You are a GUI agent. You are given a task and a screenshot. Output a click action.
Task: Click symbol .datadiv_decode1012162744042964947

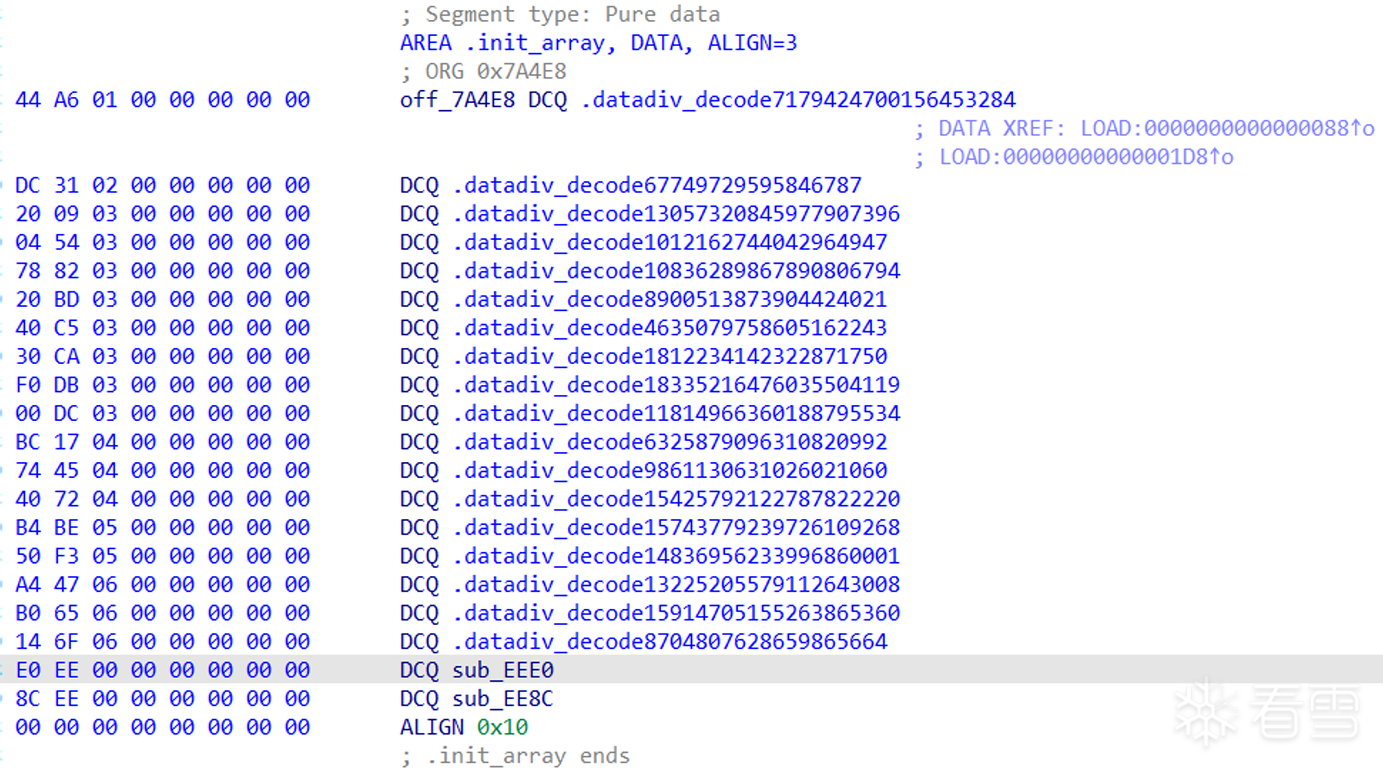670,243
